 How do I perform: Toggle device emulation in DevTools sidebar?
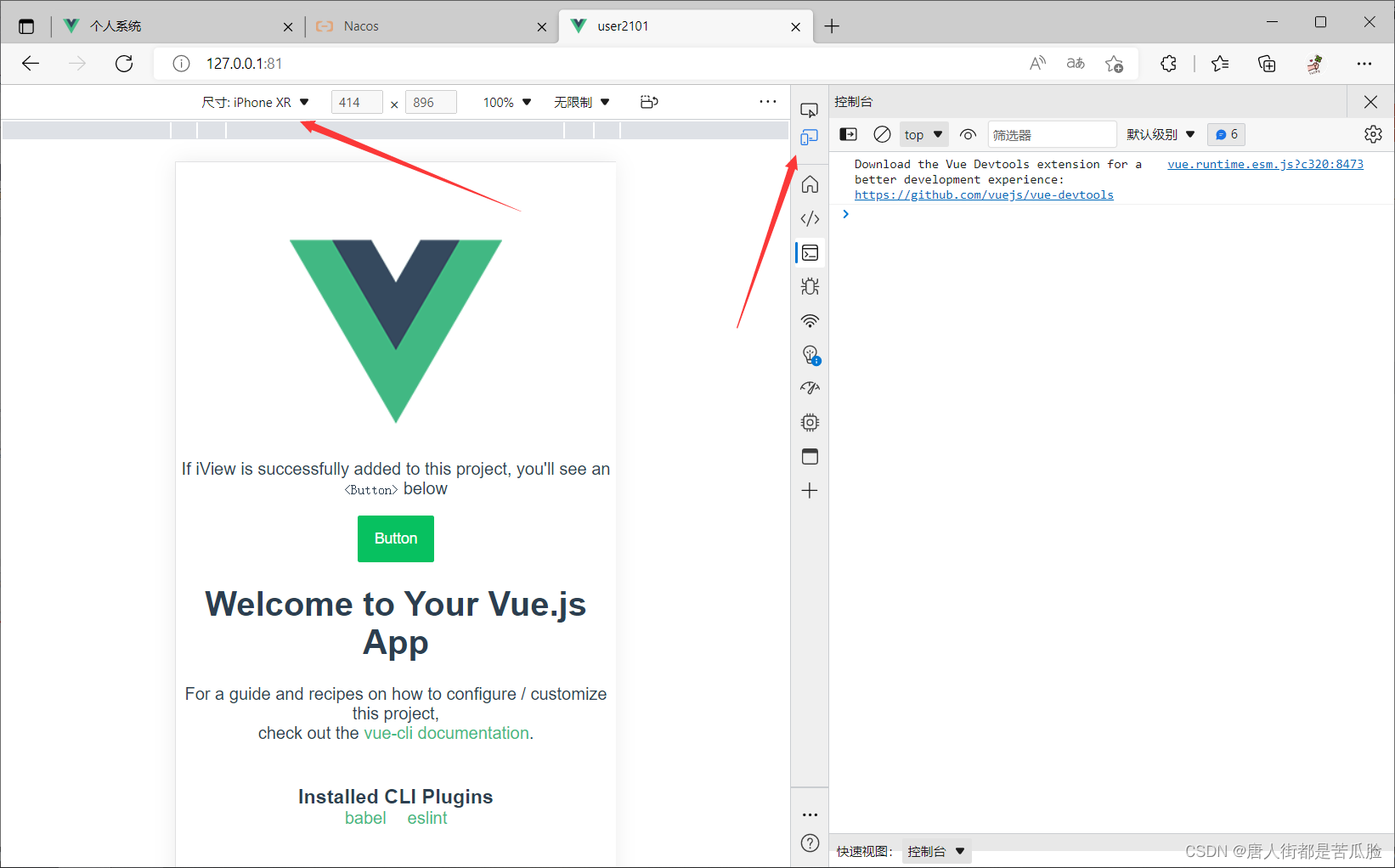810,138
